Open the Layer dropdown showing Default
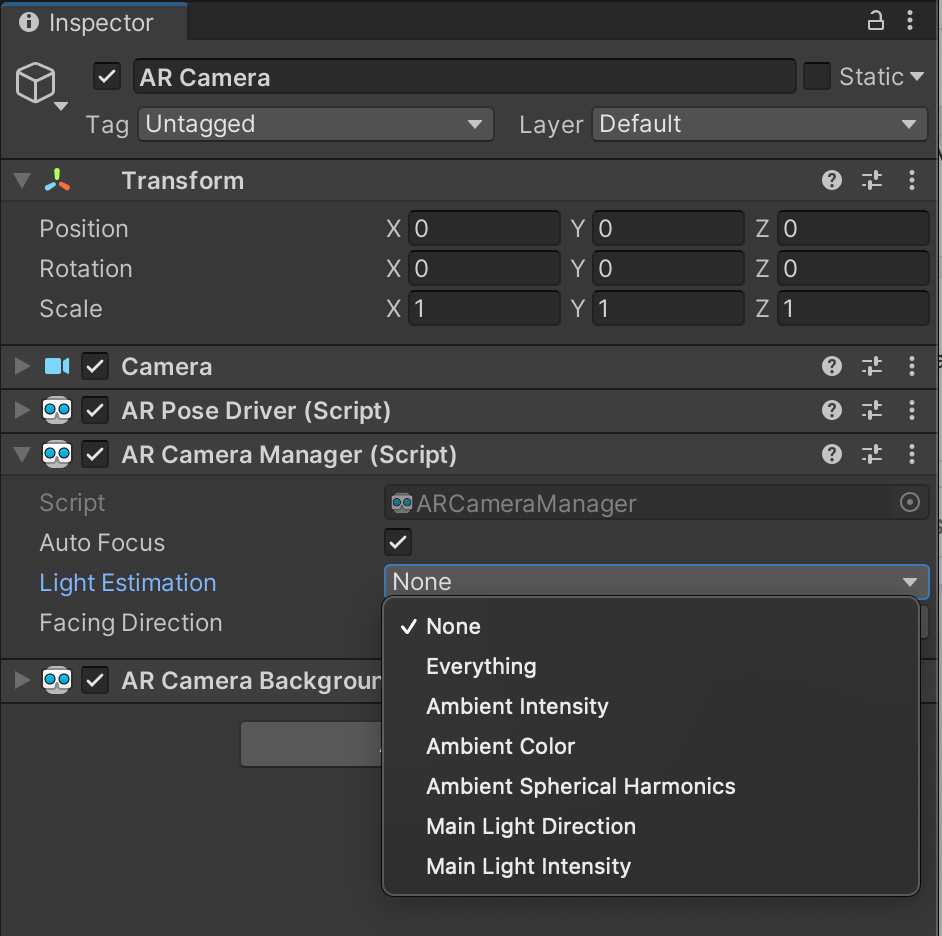Viewport: 942px width, 936px height. [760, 125]
